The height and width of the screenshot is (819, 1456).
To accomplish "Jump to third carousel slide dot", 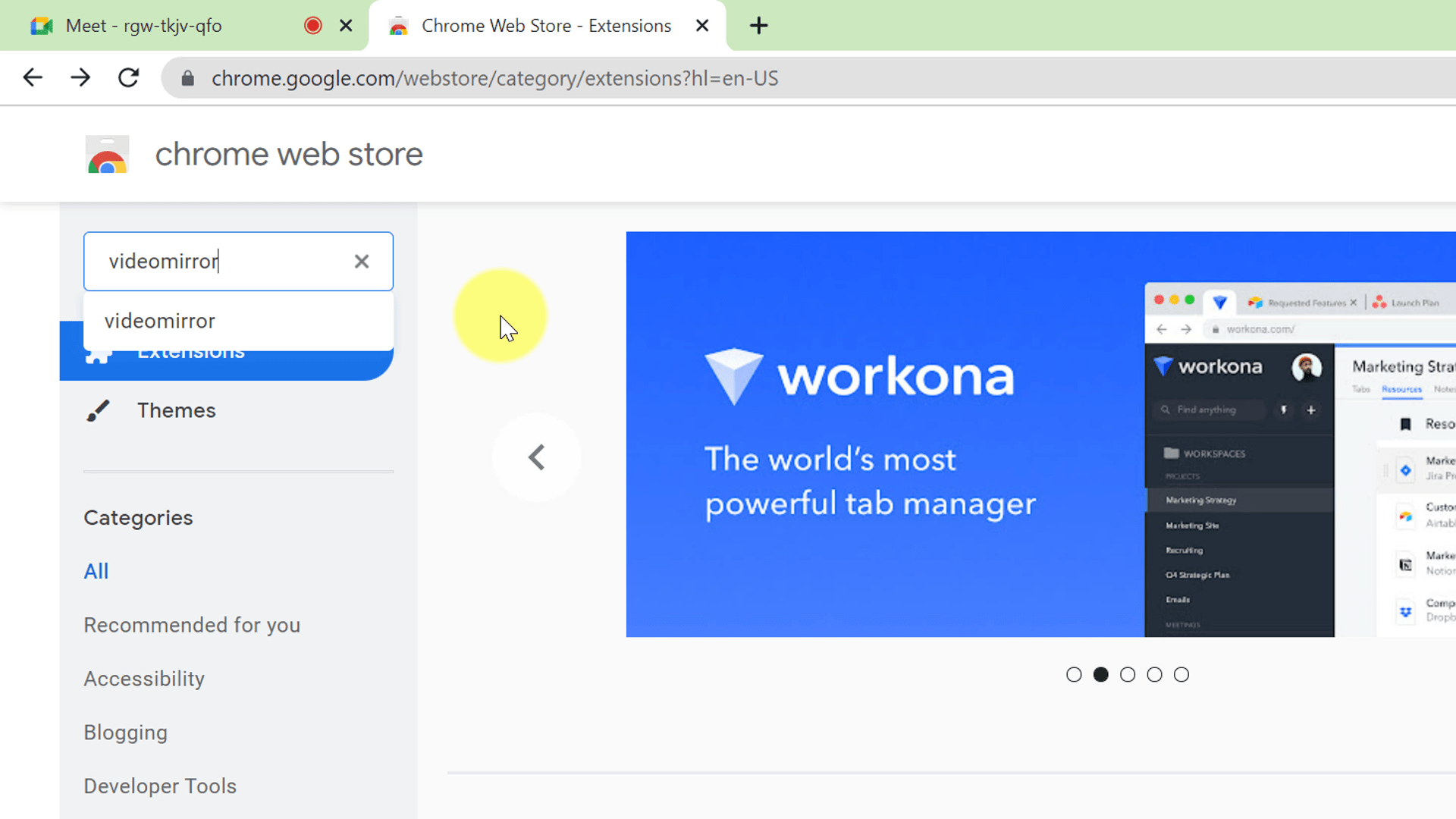I will (x=1128, y=674).
